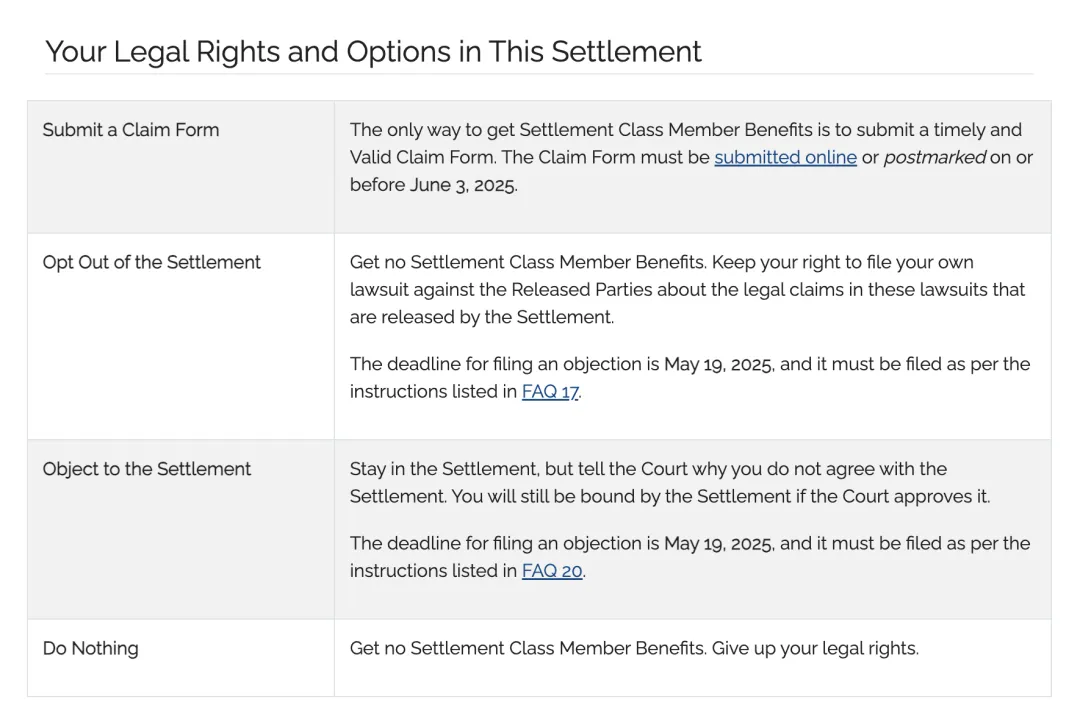Follow the FAQ 20 link

[552, 571]
